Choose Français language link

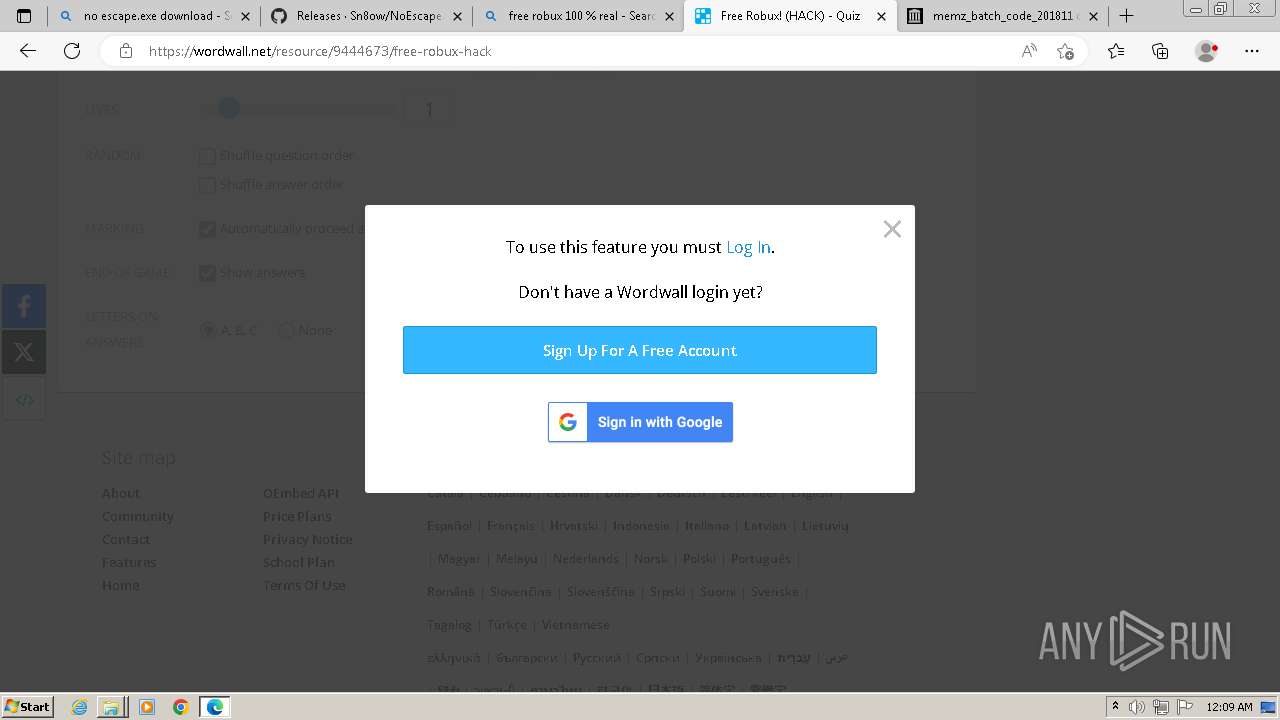click(x=510, y=525)
